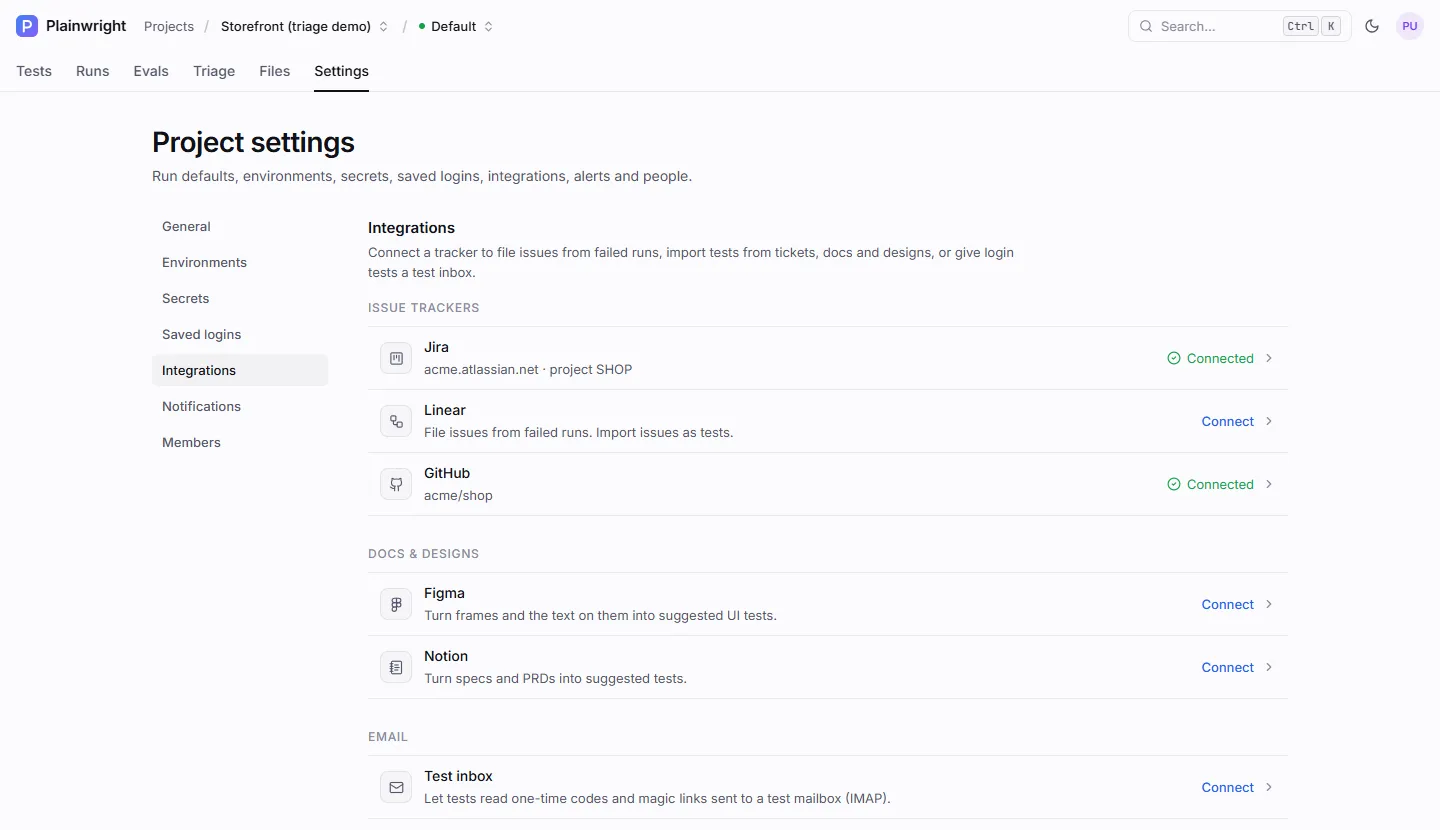Click the Search input field
The image size is (1440, 830).
pyautogui.click(x=1239, y=26)
